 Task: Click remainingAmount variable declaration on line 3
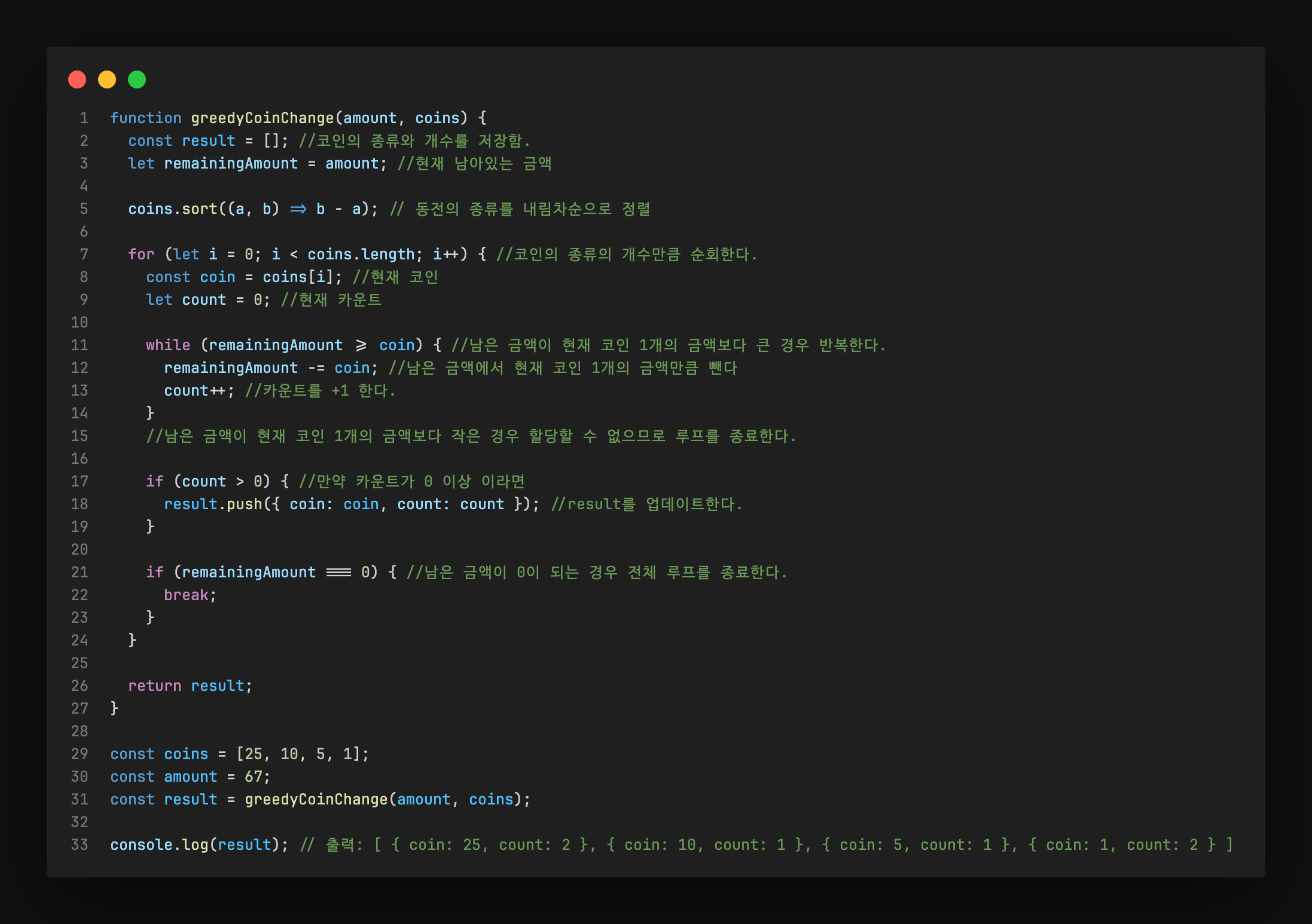[x=230, y=163]
